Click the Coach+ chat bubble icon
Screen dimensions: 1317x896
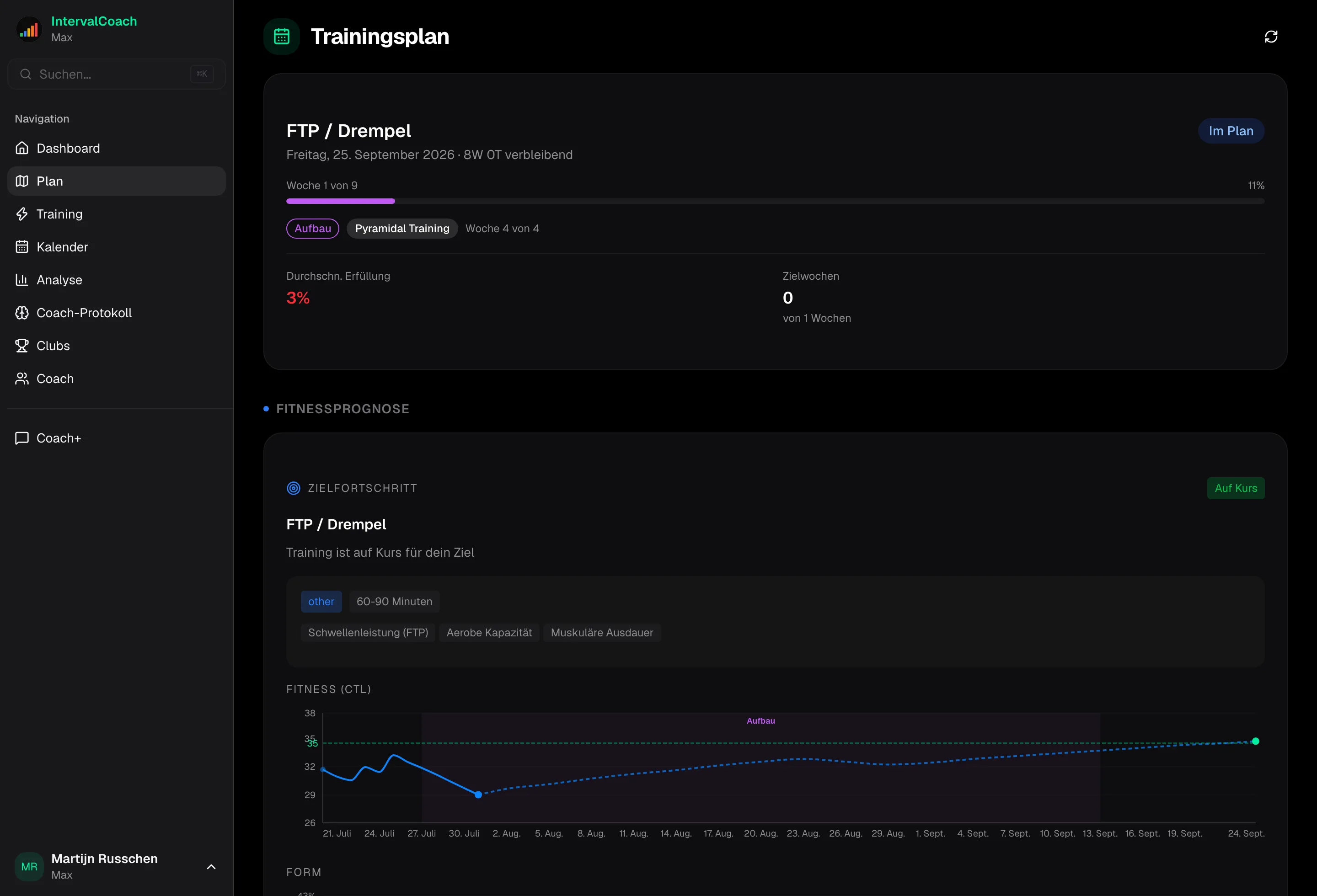pyautogui.click(x=22, y=438)
